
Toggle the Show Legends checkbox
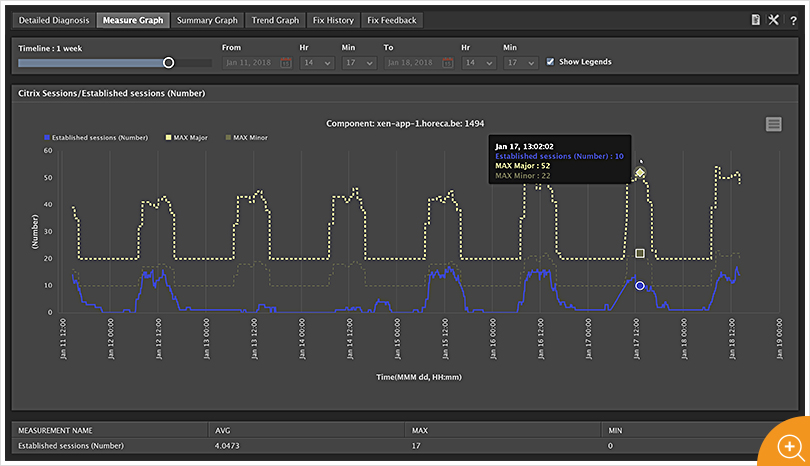pos(550,61)
